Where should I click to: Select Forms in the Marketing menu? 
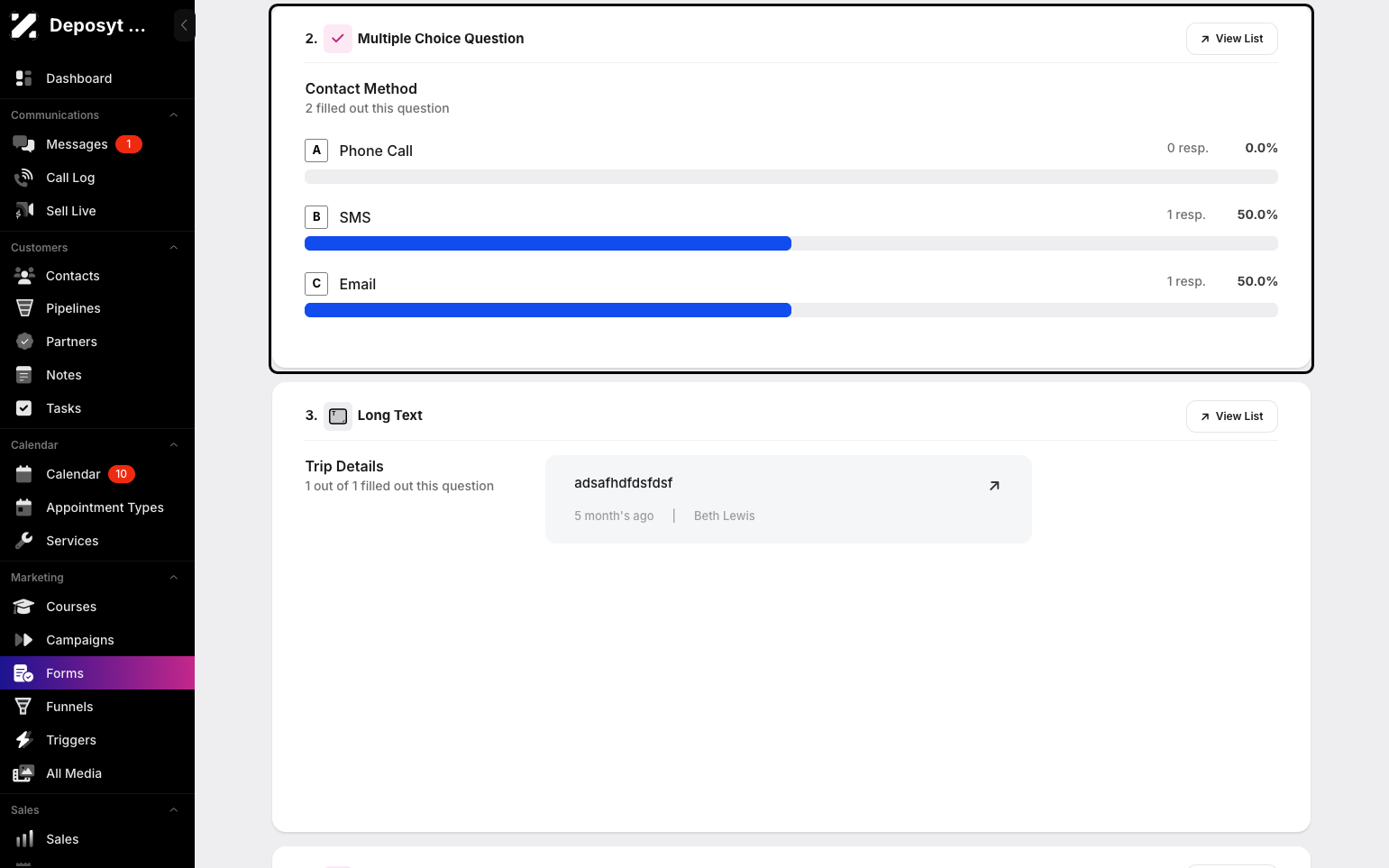click(97, 673)
